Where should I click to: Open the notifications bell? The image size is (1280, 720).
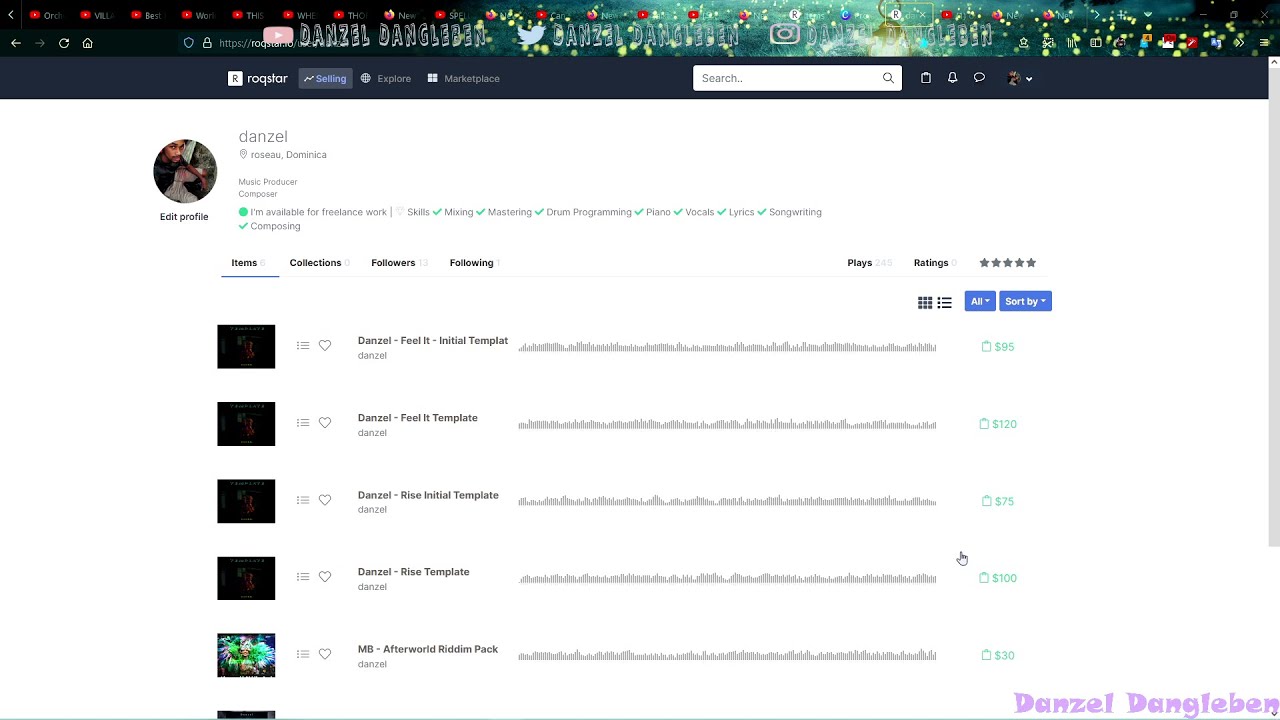click(x=952, y=78)
